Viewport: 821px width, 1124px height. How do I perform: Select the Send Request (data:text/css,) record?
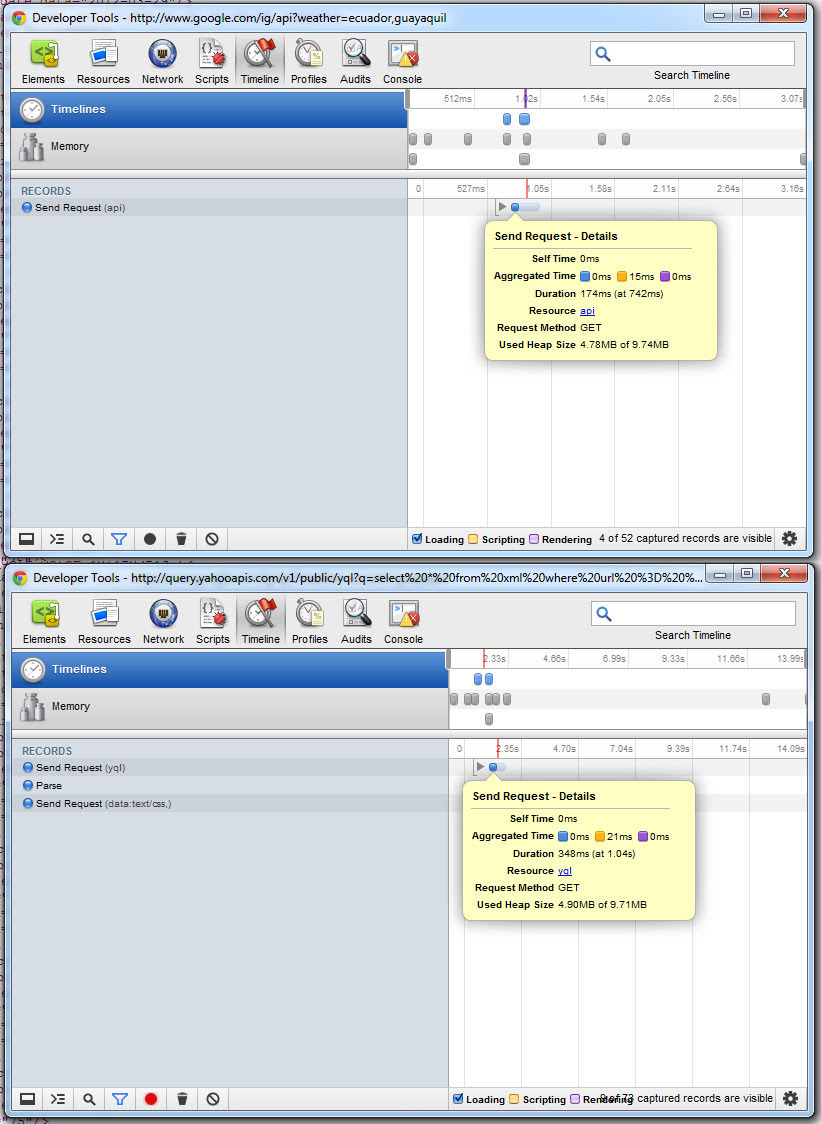[x=103, y=803]
